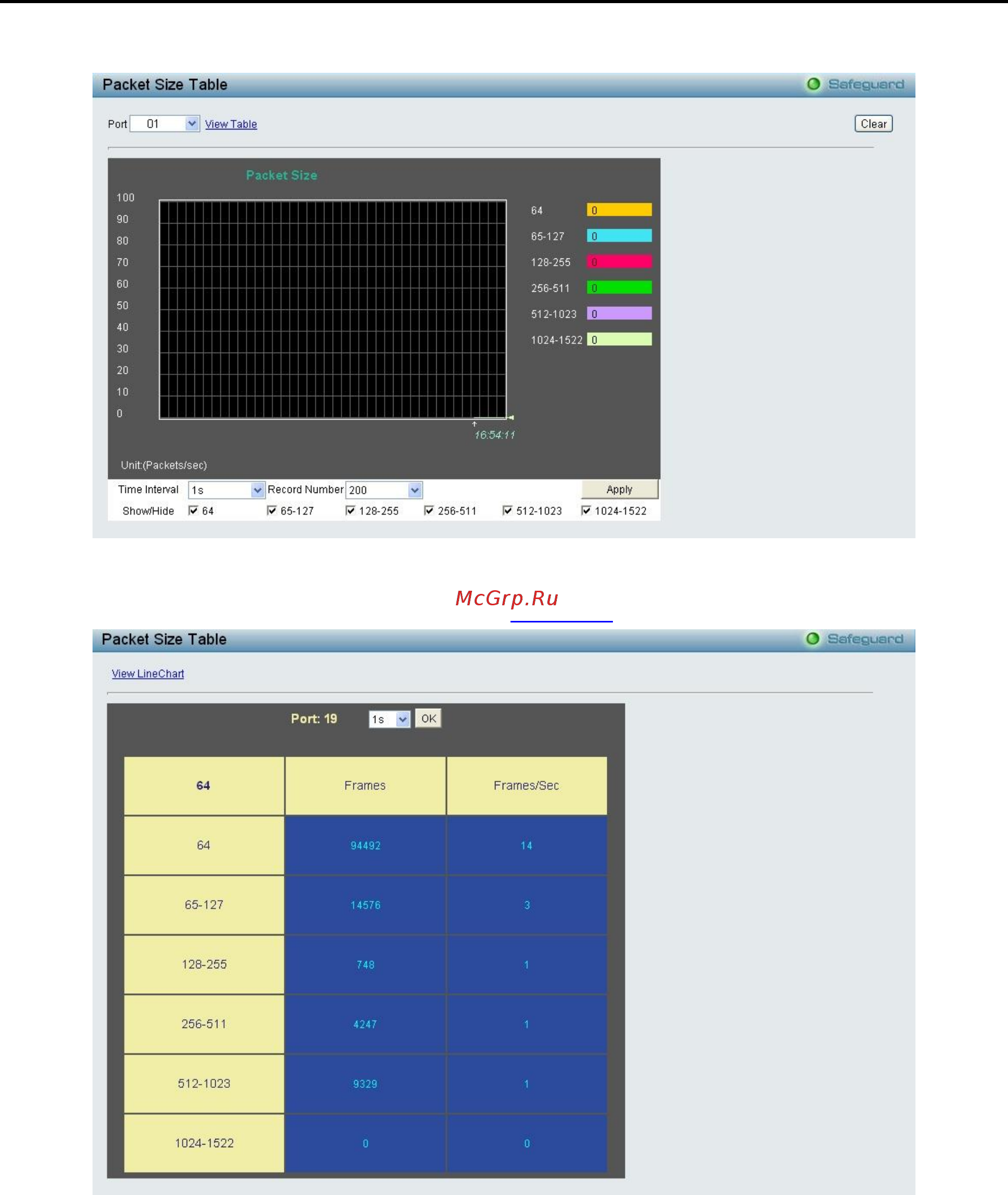Click the pale green 1024-1522 legend swatch
Viewport: 1008px width, 1195px height.
(x=619, y=340)
